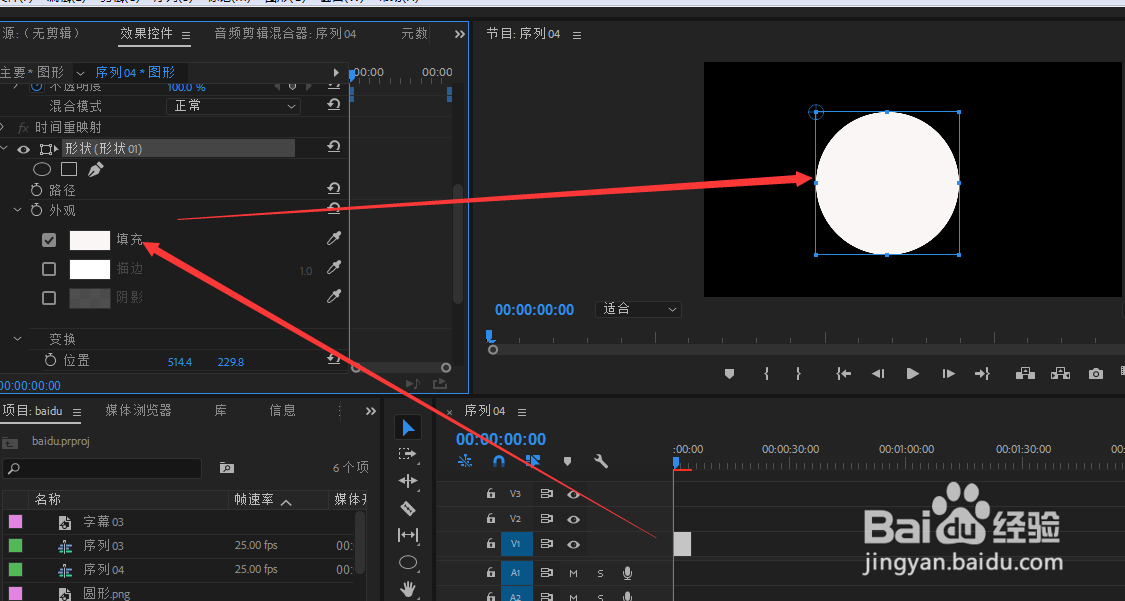This screenshot has width=1125, height=601.
Task: Toggle visibility of shape 形状 01
Action: (x=24, y=149)
